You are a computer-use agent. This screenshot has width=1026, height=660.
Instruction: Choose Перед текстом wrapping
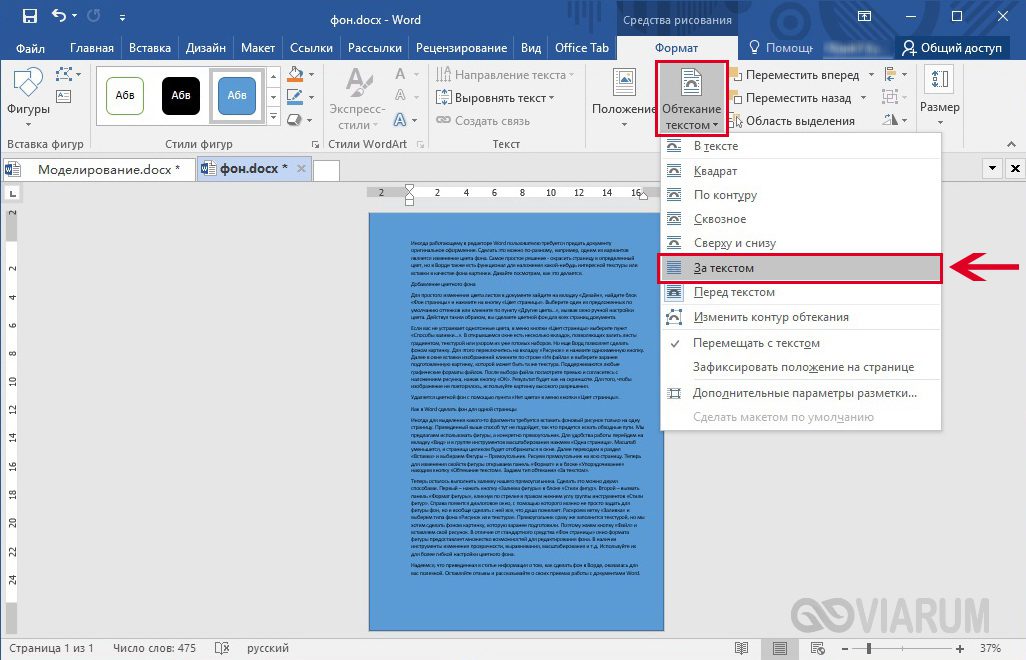point(801,292)
